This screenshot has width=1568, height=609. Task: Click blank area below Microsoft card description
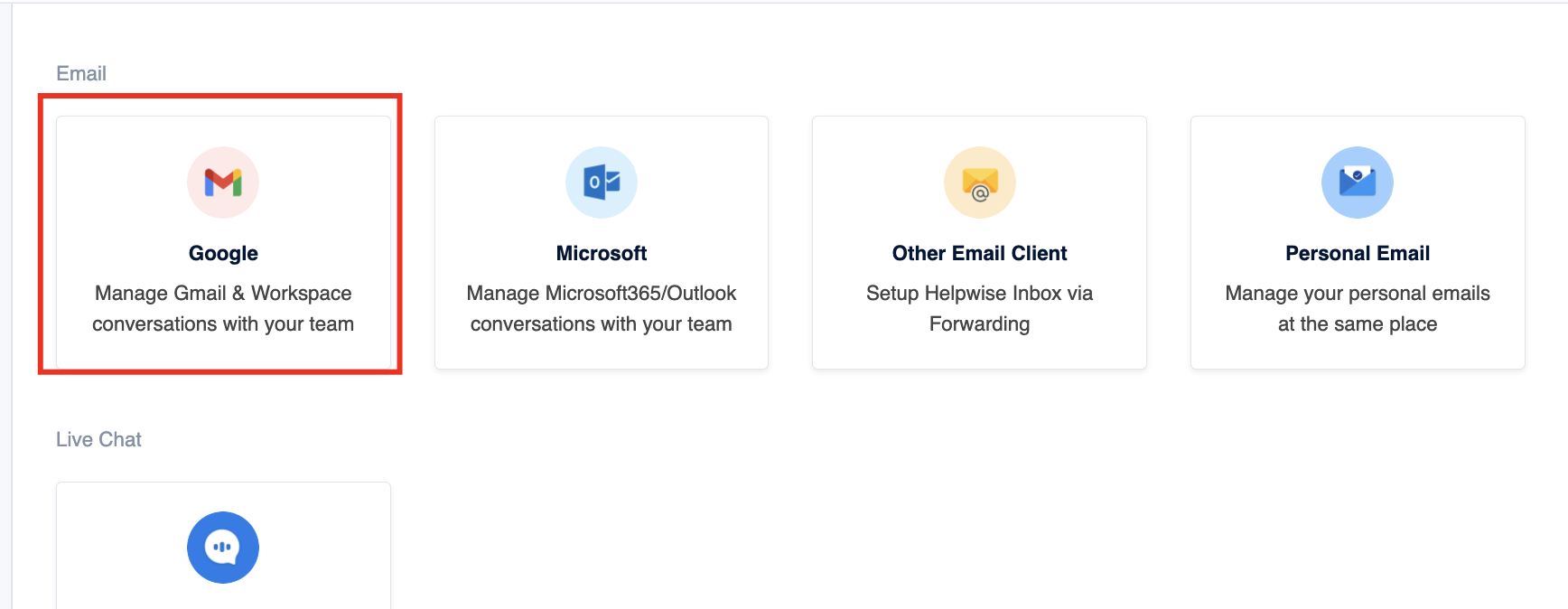tap(602, 352)
